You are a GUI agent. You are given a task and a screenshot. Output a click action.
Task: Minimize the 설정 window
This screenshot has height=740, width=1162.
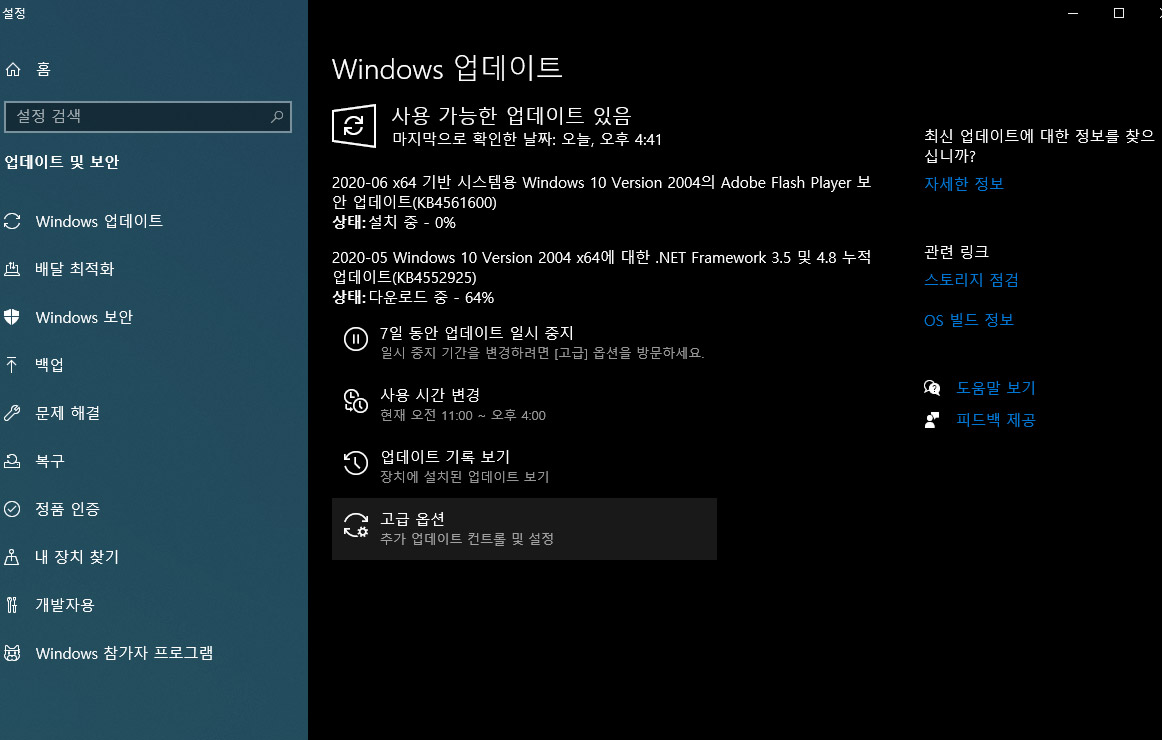click(1072, 13)
